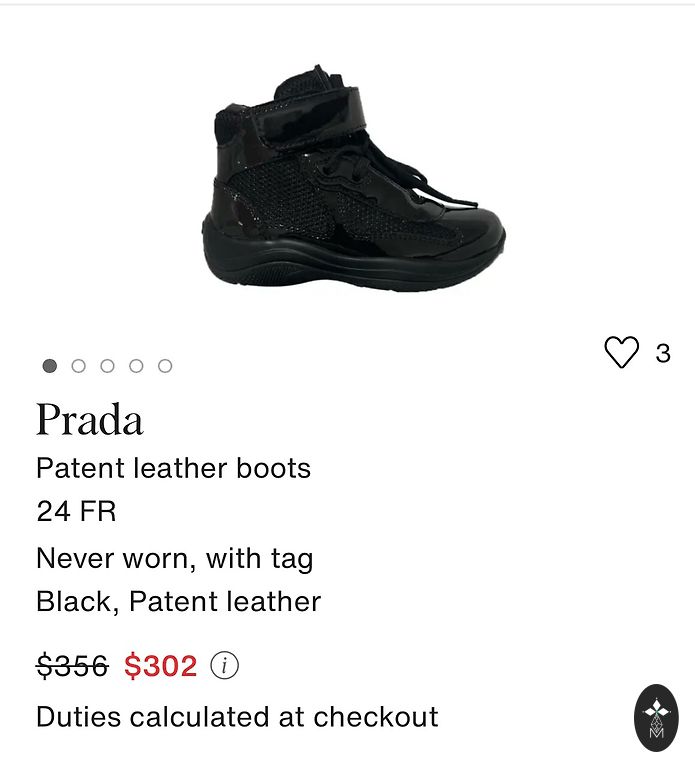
Task: Select the 24 FR size text
Action: (x=76, y=512)
